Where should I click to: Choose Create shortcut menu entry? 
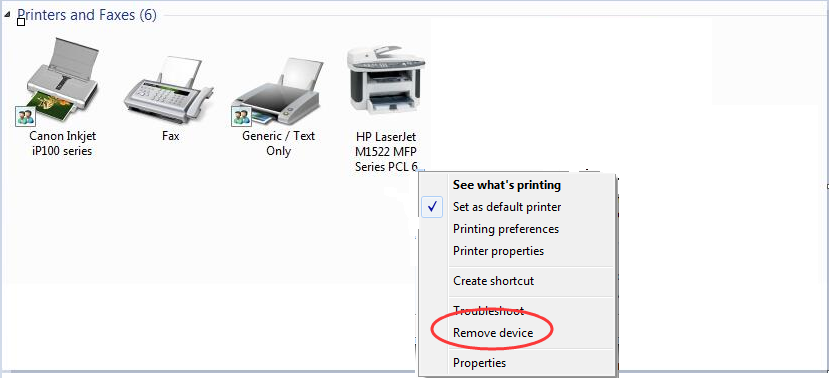click(493, 281)
